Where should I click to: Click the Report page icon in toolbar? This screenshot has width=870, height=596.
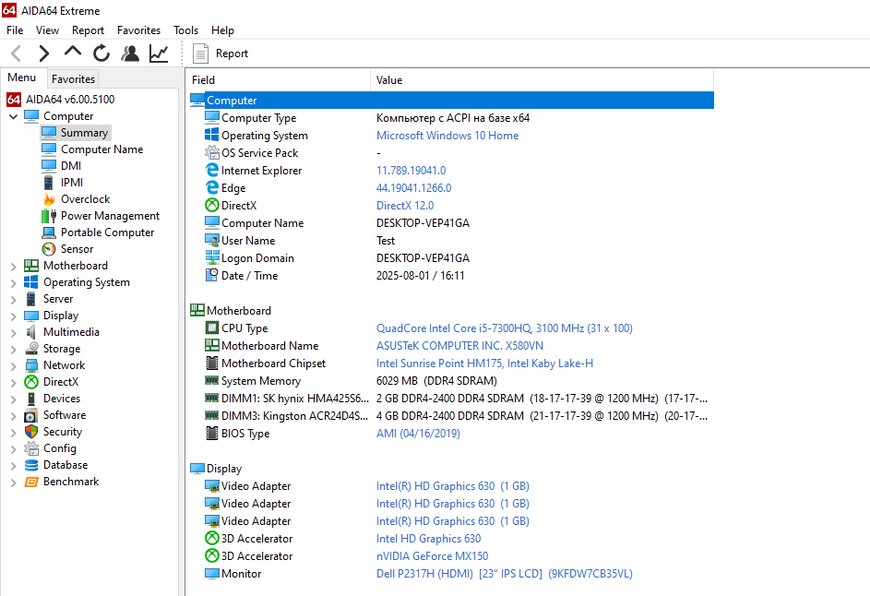200,53
